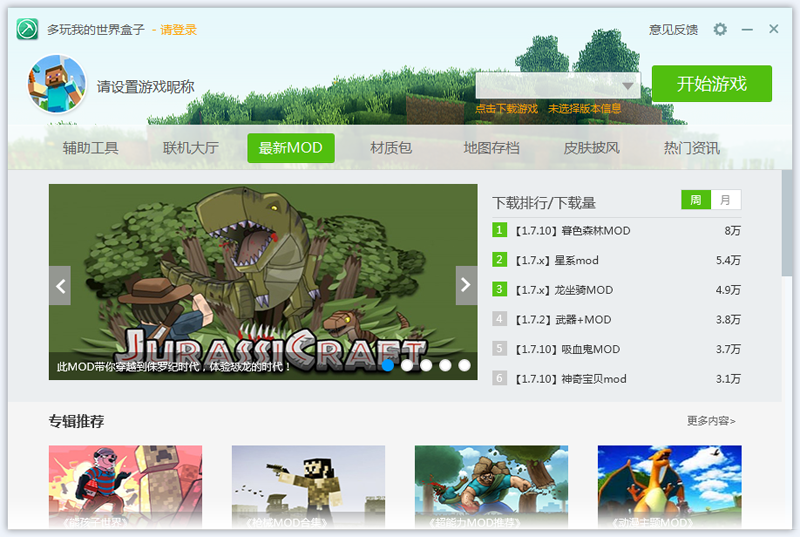
Task: Select the fourth carousel dot
Action: 445,365
